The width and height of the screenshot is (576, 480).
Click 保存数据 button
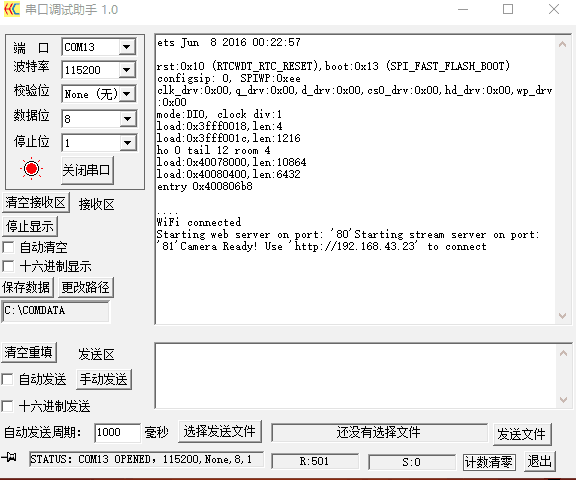click(x=26, y=287)
